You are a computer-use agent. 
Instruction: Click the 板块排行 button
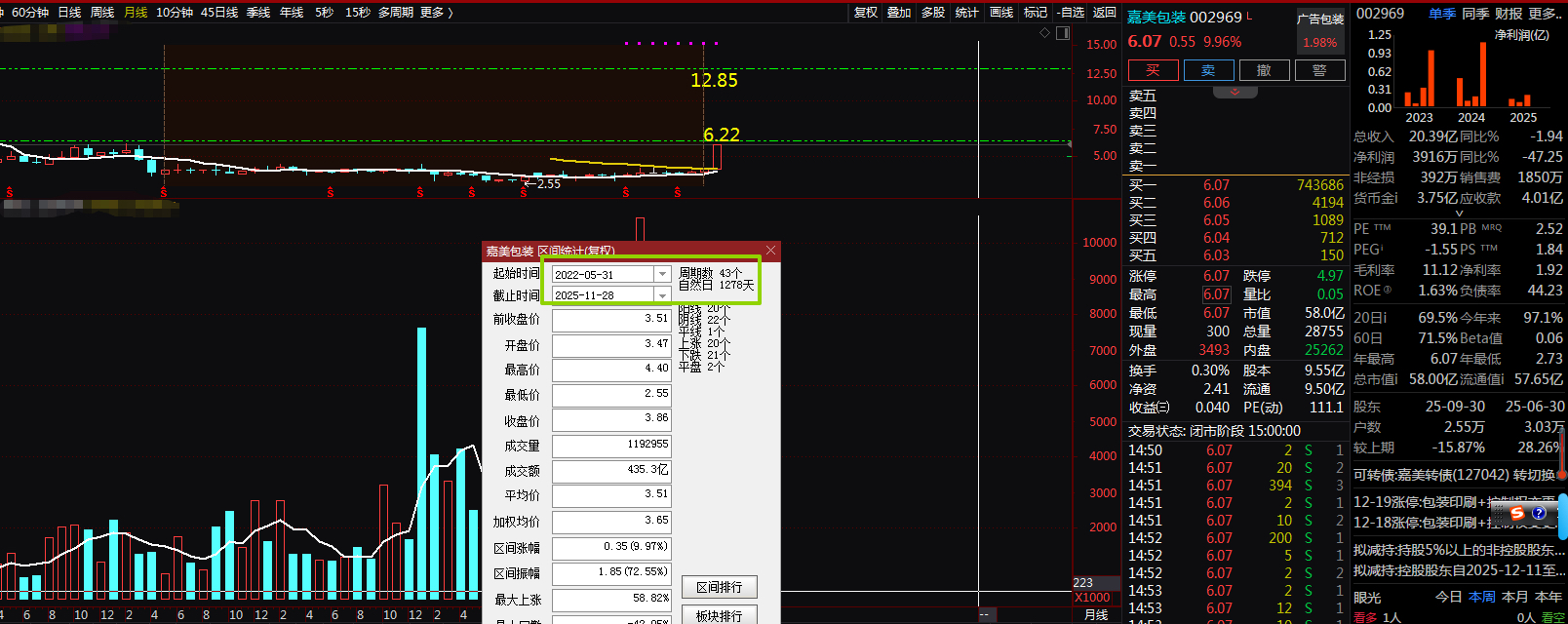[720, 615]
